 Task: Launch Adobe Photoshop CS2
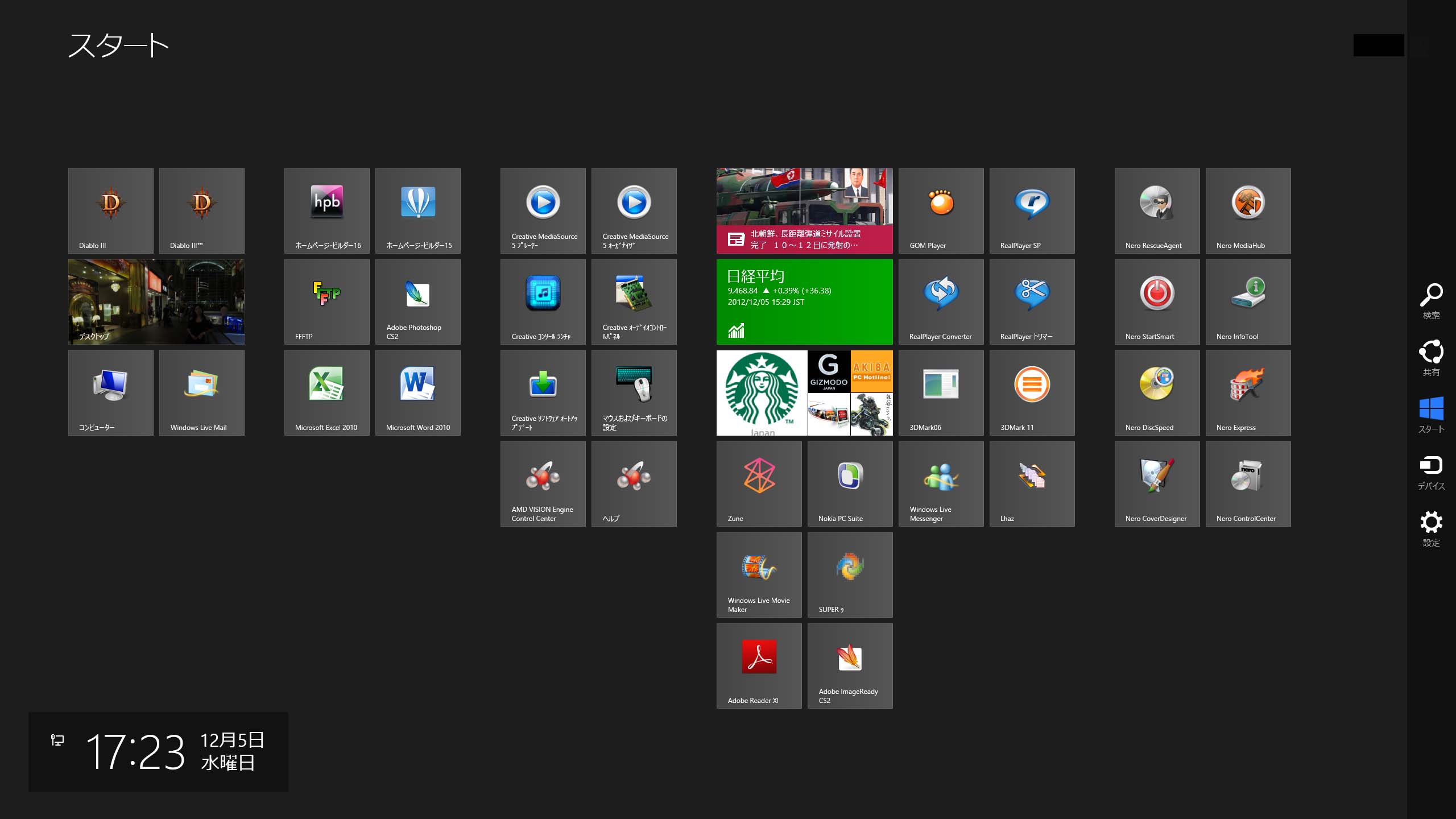click(x=418, y=302)
